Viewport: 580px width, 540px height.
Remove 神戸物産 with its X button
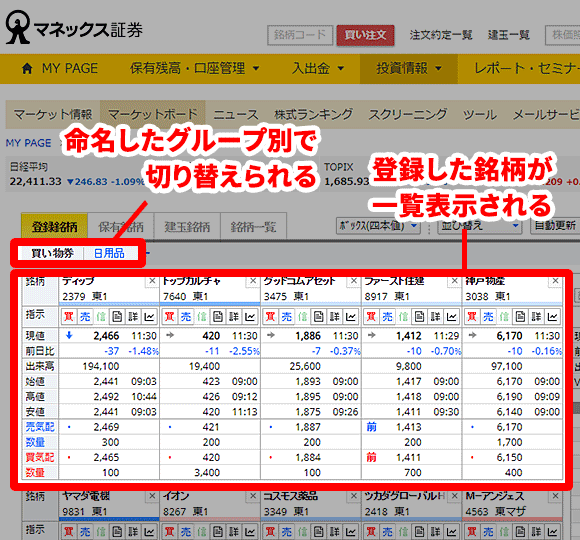click(556, 281)
